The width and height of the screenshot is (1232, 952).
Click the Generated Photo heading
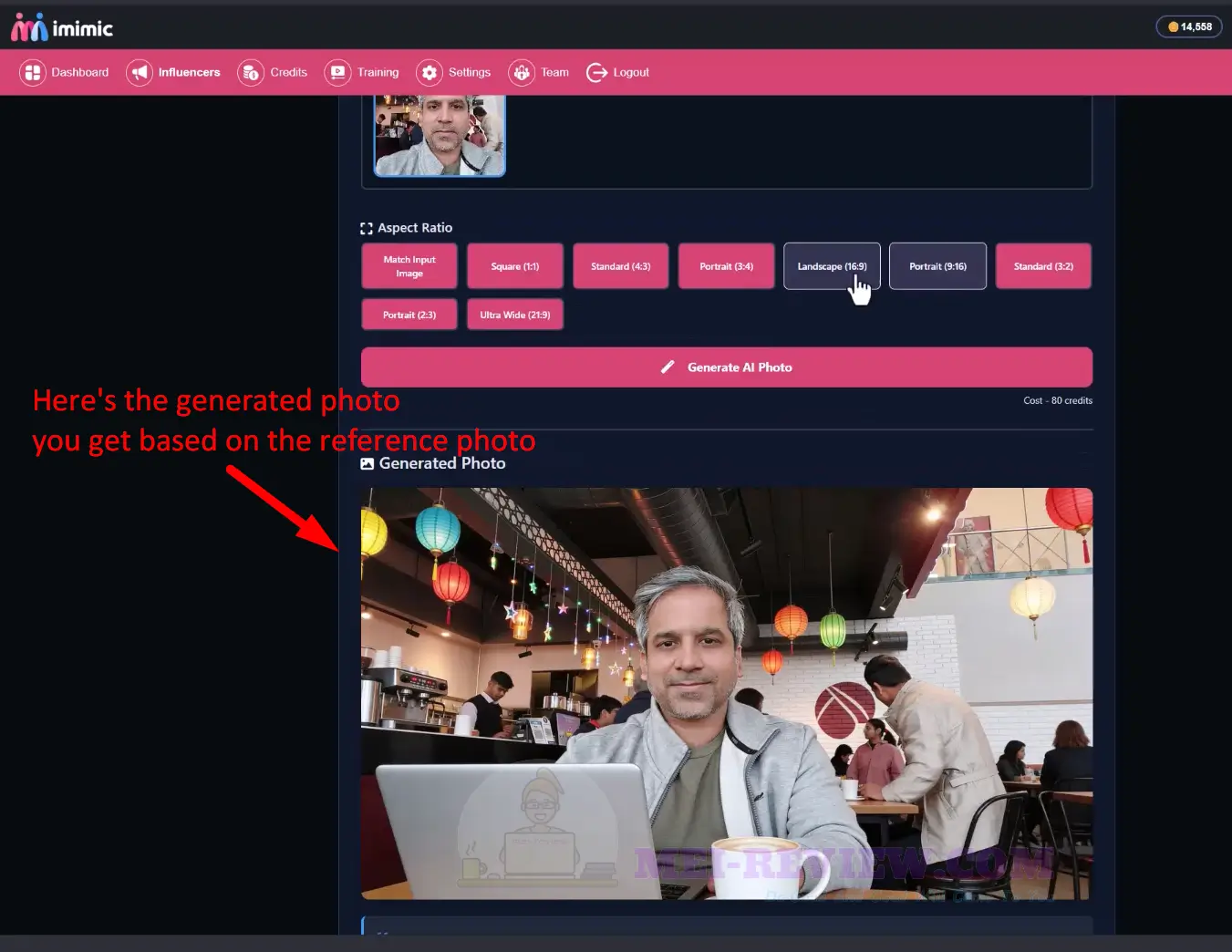pyautogui.click(x=442, y=463)
